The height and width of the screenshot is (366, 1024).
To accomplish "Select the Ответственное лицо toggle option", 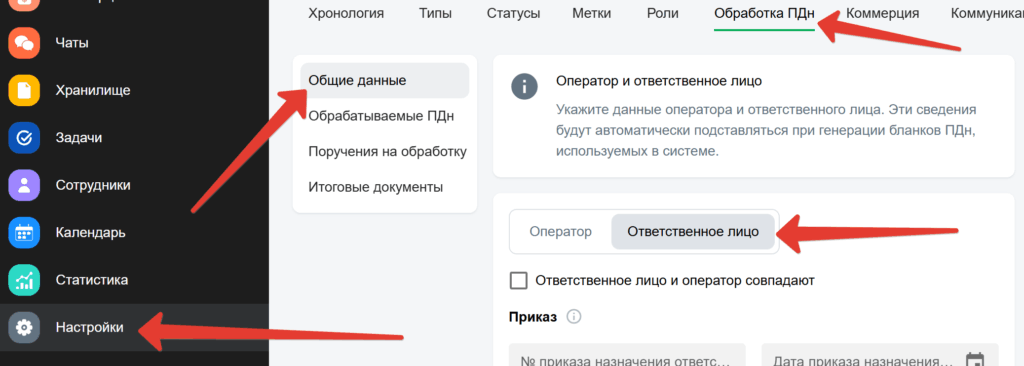I will [693, 231].
